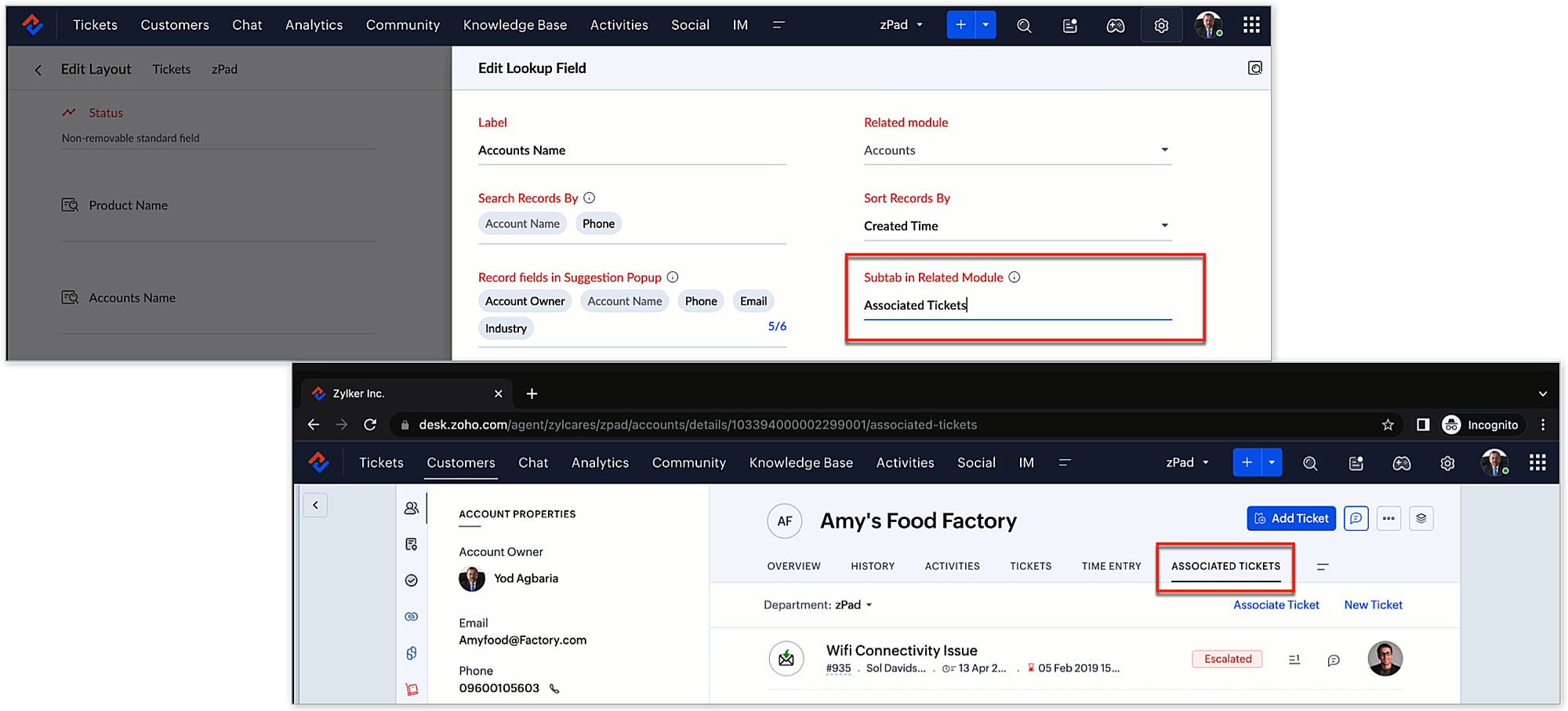This screenshot has height=711, width=1568.
Task: Click the link icon in account sidebar
Action: click(412, 617)
